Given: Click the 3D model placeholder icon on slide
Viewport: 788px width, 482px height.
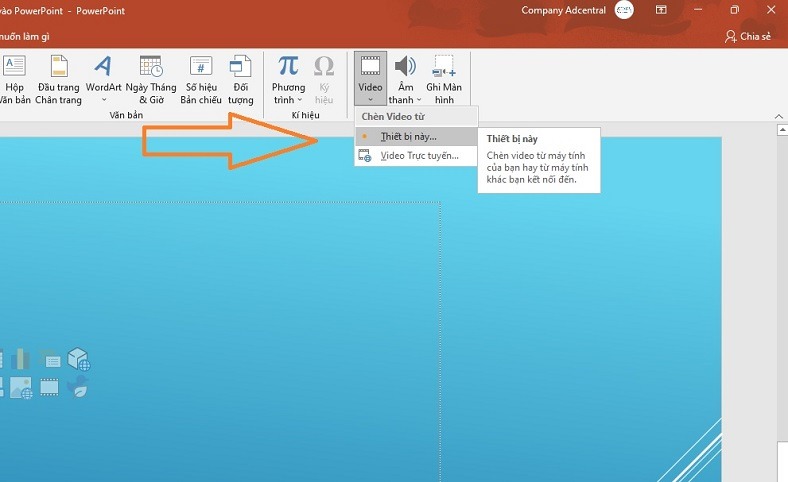Looking at the screenshot, I should (x=78, y=358).
